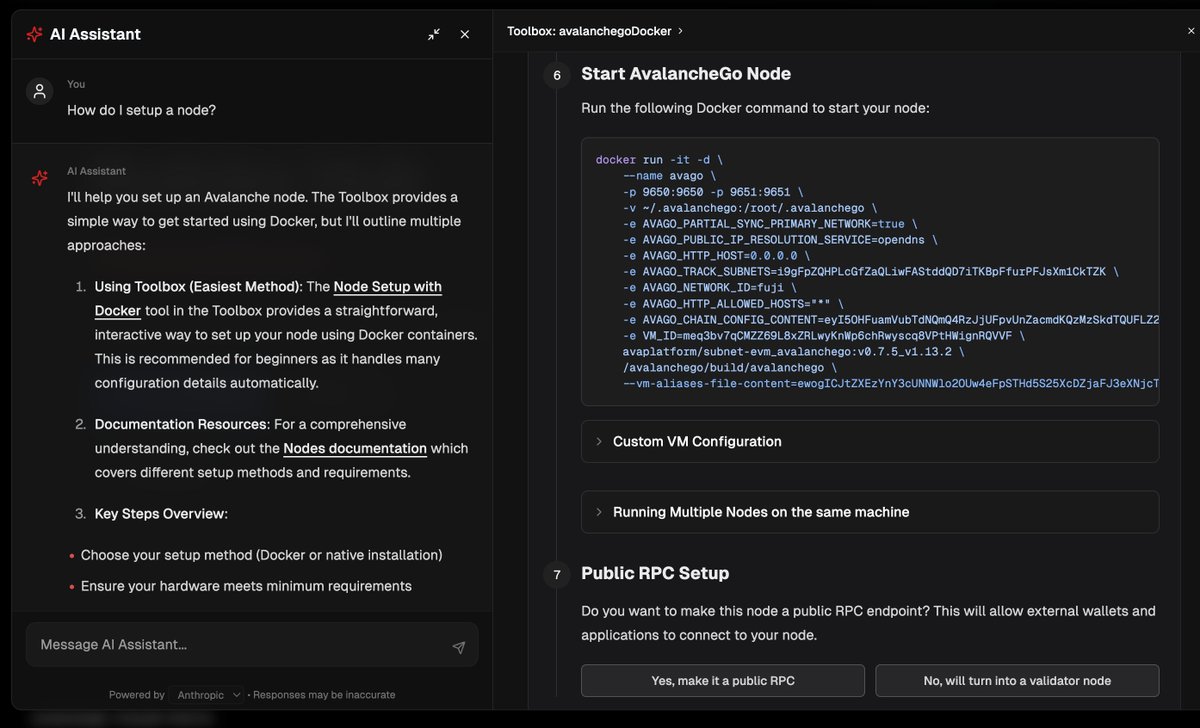Click the AVAGO_NETWORK_ID=fuji code line
1200x728 pixels.
[710, 287]
